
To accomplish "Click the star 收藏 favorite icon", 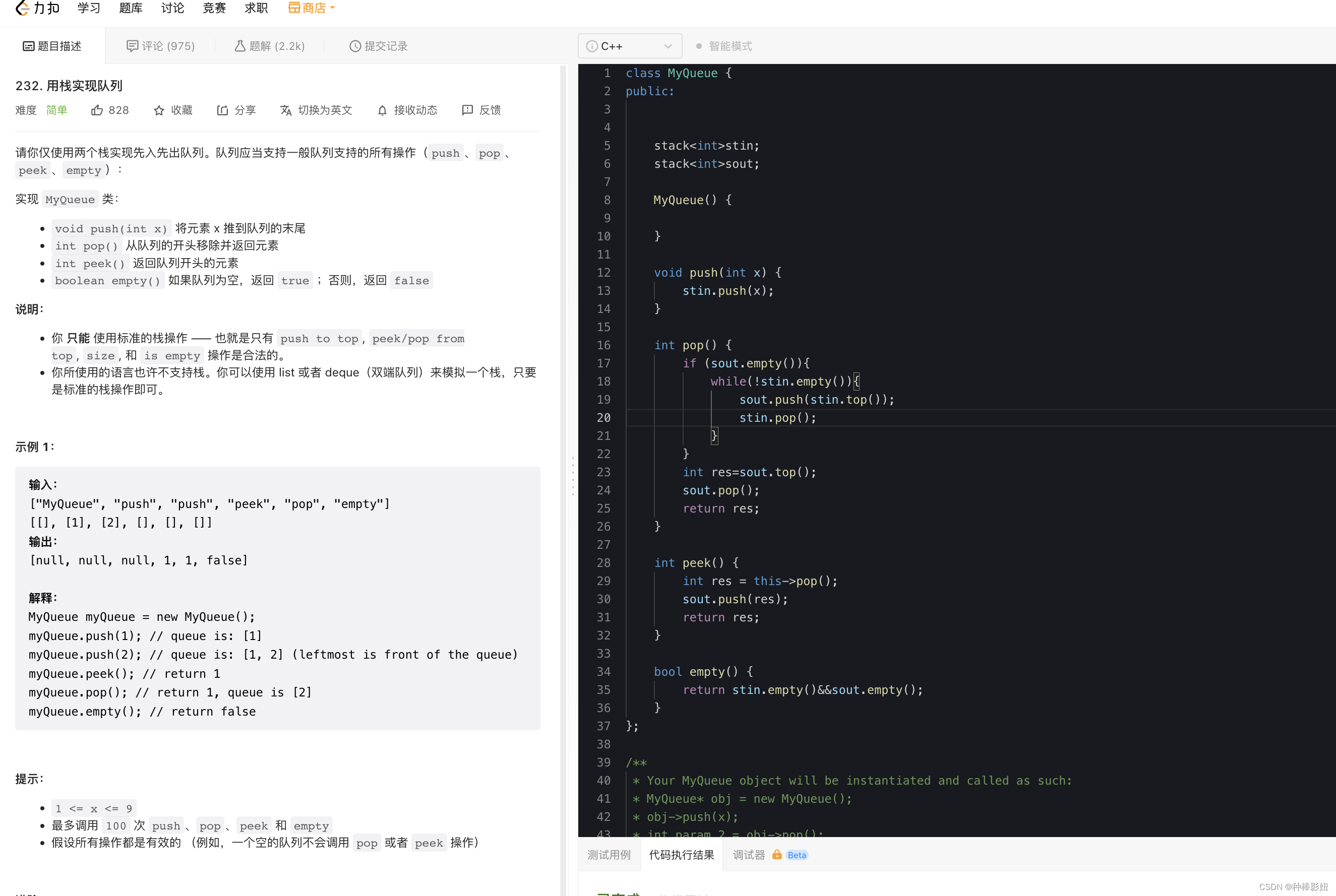I will 159,110.
